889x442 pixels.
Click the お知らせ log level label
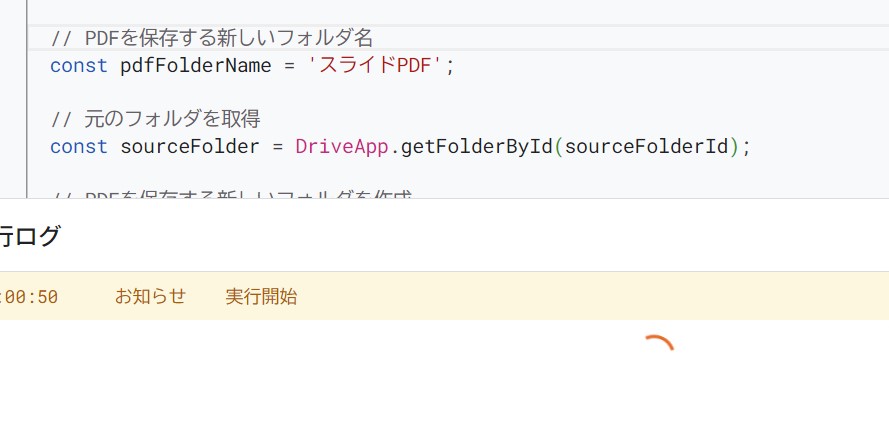click(x=150, y=296)
